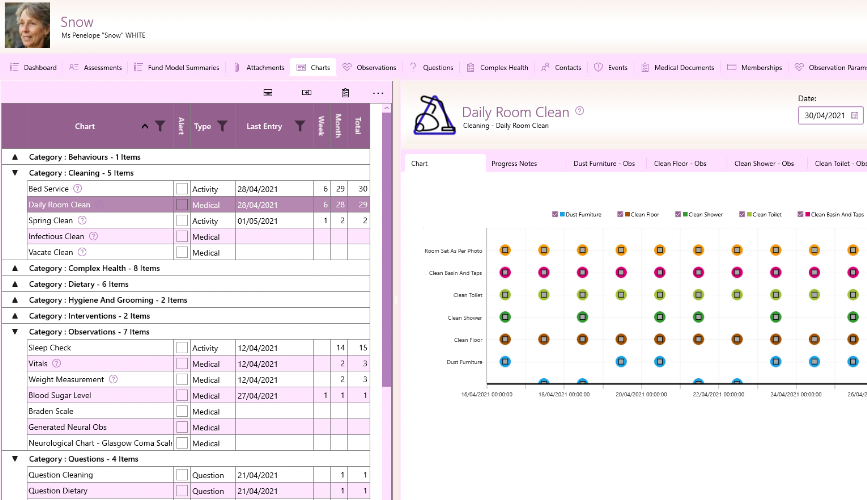Click the filter icon on Last Entry column
The width and height of the screenshot is (867, 500).
[300, 126]
